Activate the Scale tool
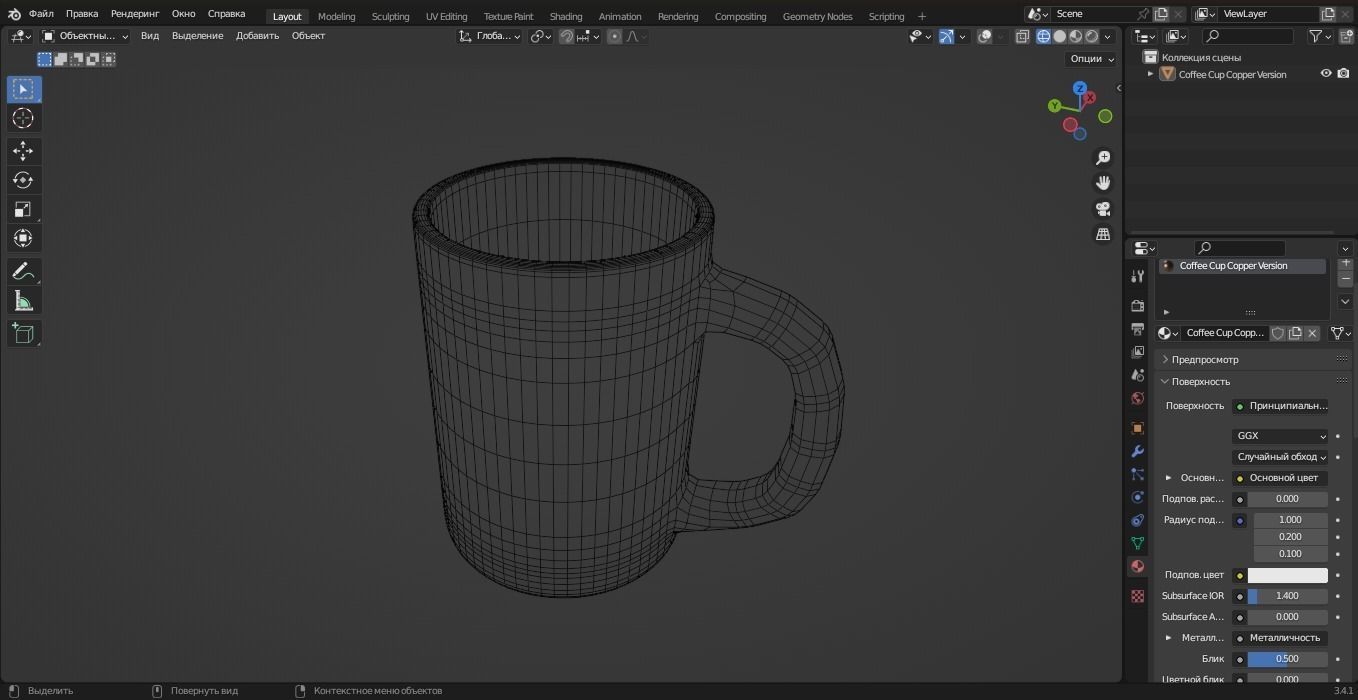 pos(24,209)
